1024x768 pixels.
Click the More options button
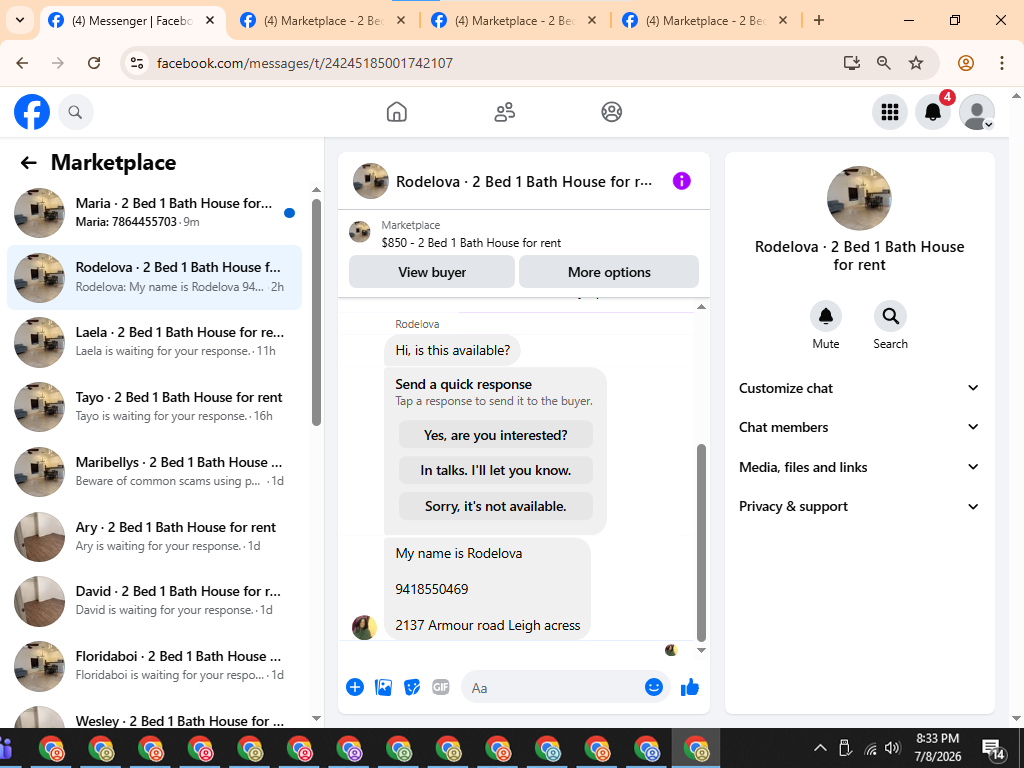[609, 272]
